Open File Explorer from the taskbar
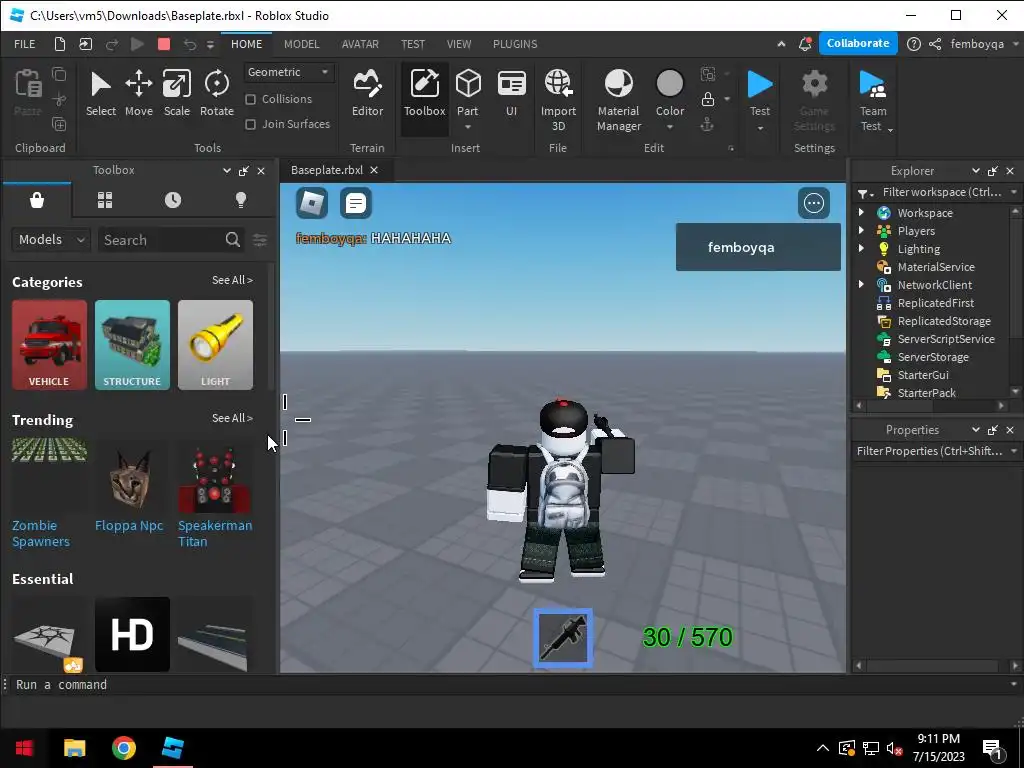 click(x=74, y=748)
